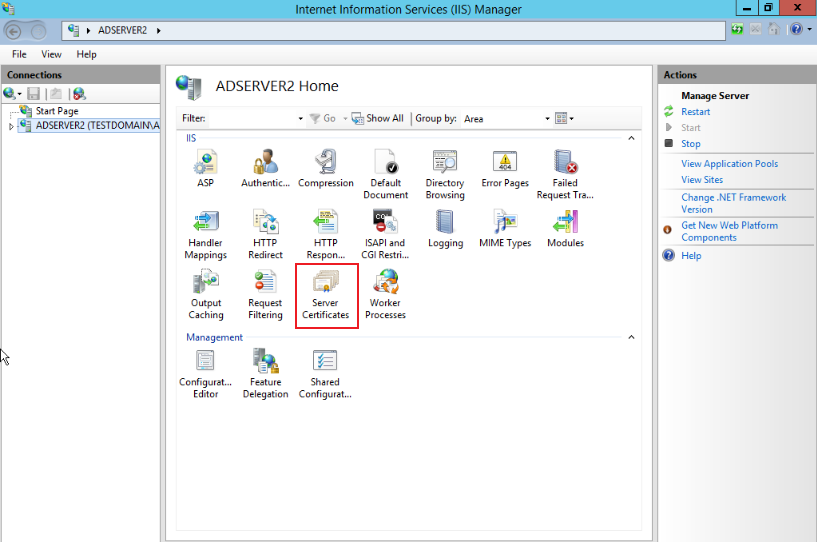The height and width of the screenshot is (542, 817).
Task: Collapse the Management section chevron
Action: pos(631,337)
